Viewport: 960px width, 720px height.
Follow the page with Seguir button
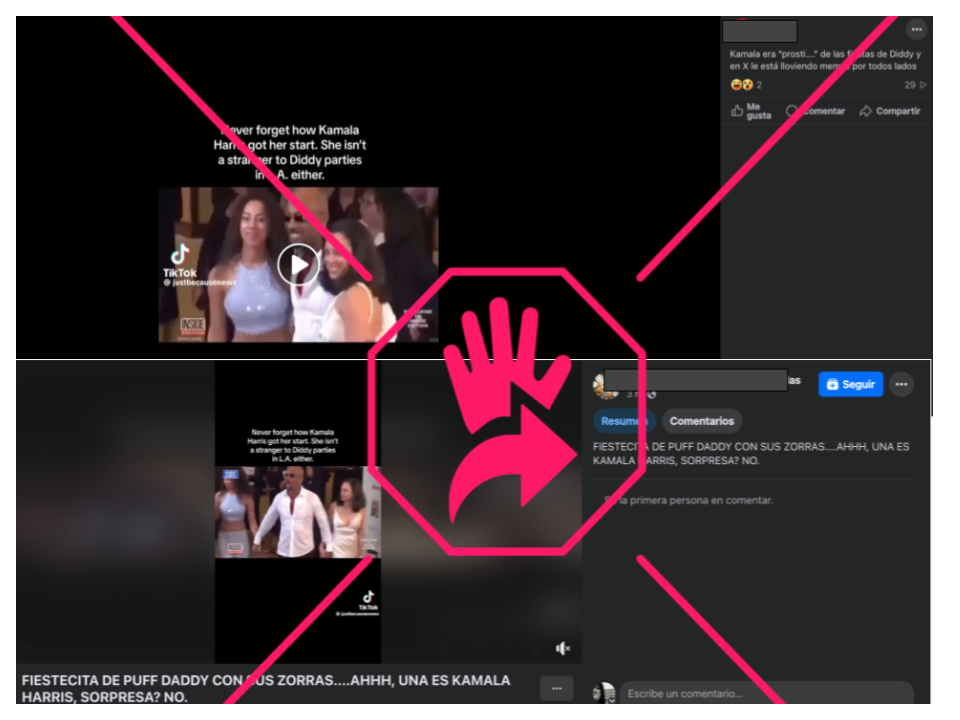click(x=850, y=384)
